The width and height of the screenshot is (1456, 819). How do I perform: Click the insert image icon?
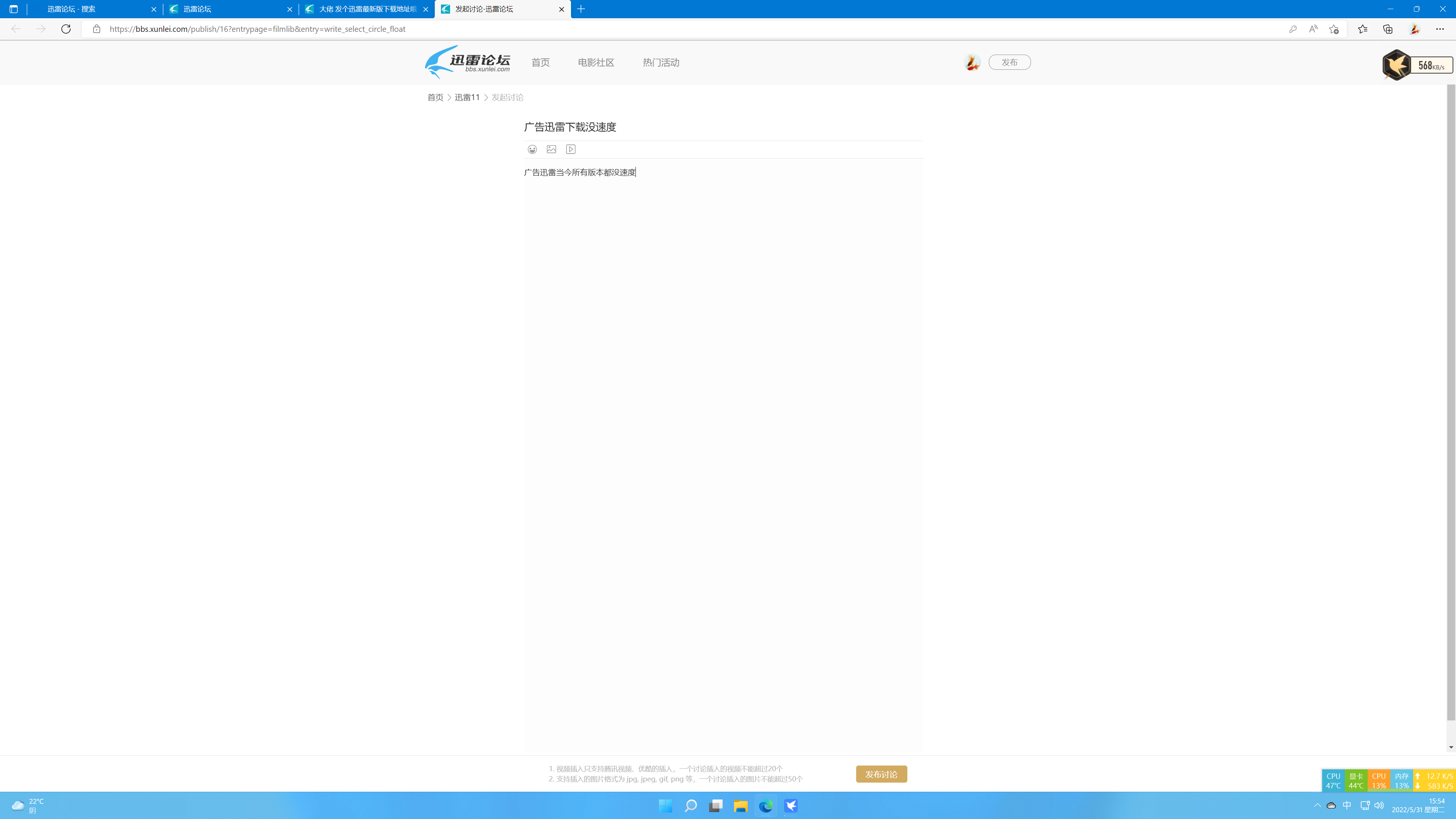[551, 149]
